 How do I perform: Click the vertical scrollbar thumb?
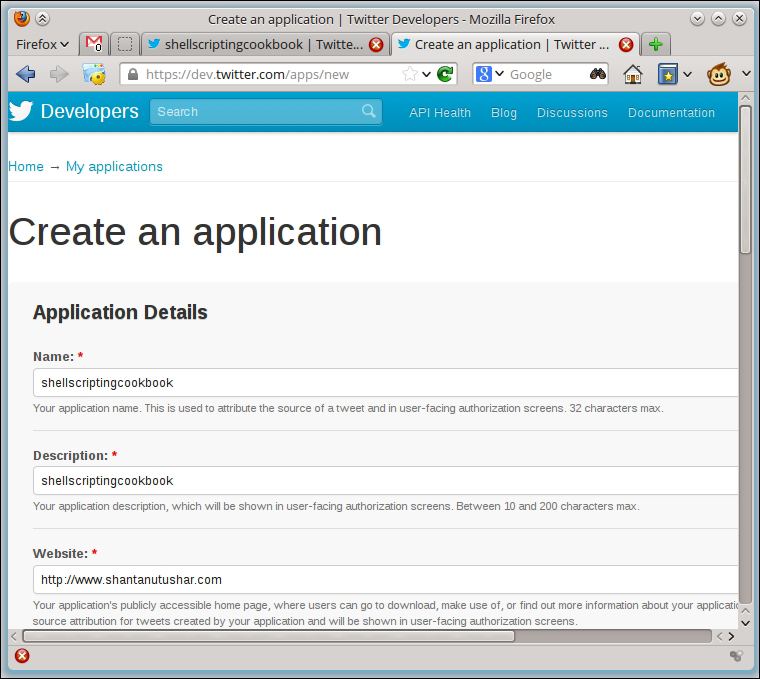tap(745, 179)
